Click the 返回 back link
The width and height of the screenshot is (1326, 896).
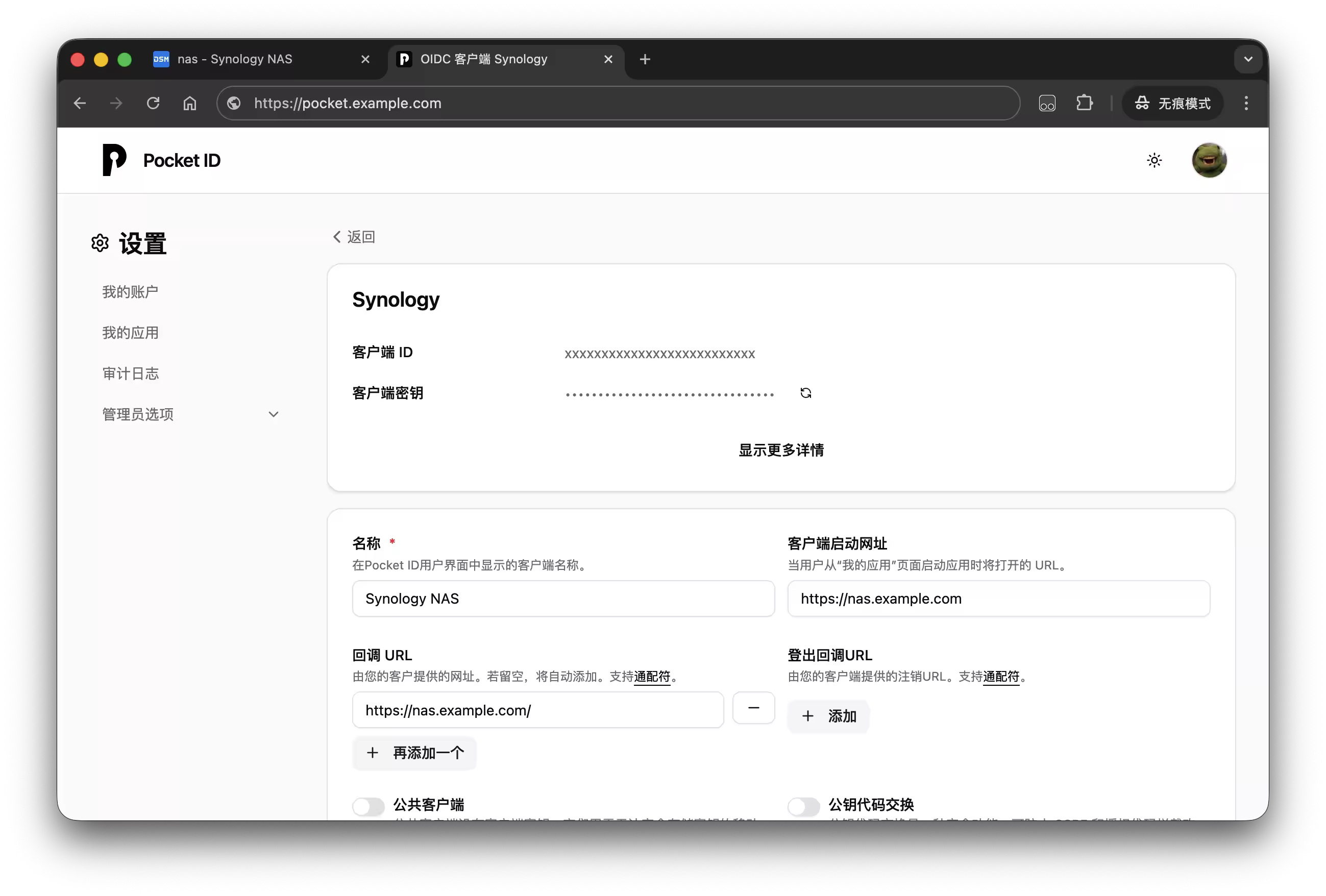(x=354, y=237)
